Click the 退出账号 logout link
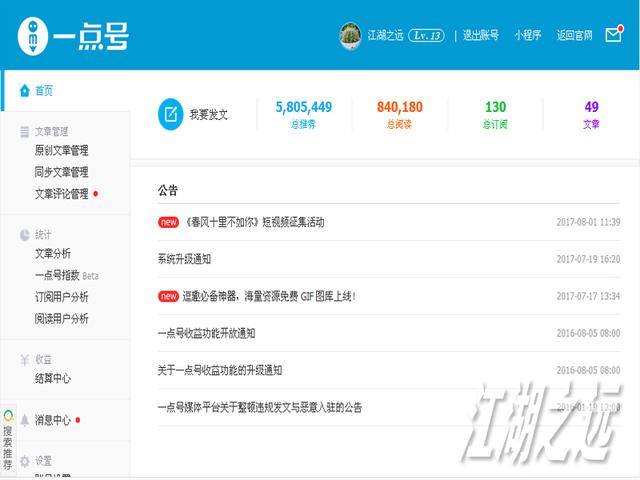The height and width of the screenshot is (480, 640). pos(480,36)
